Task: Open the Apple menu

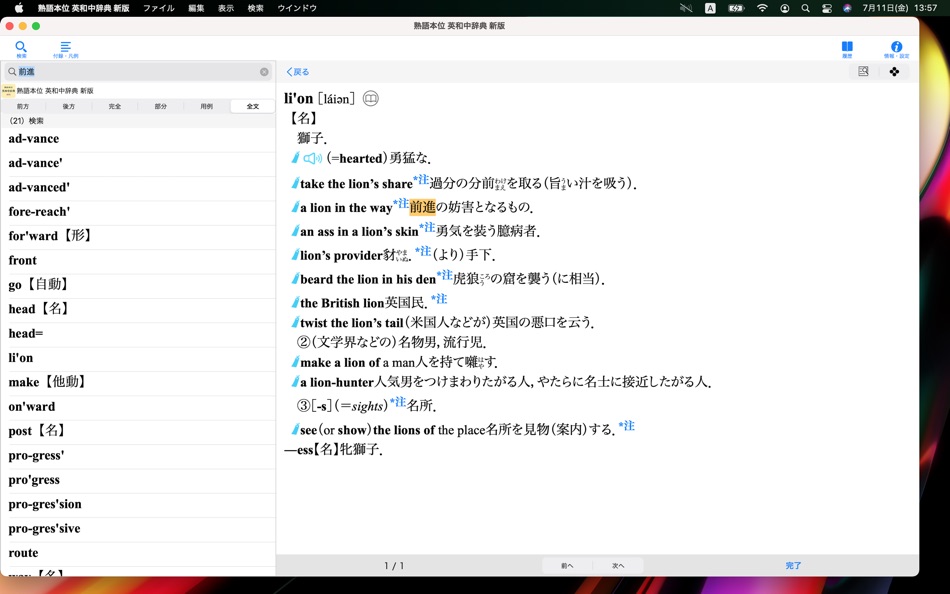Action: (x=19, y=8)
